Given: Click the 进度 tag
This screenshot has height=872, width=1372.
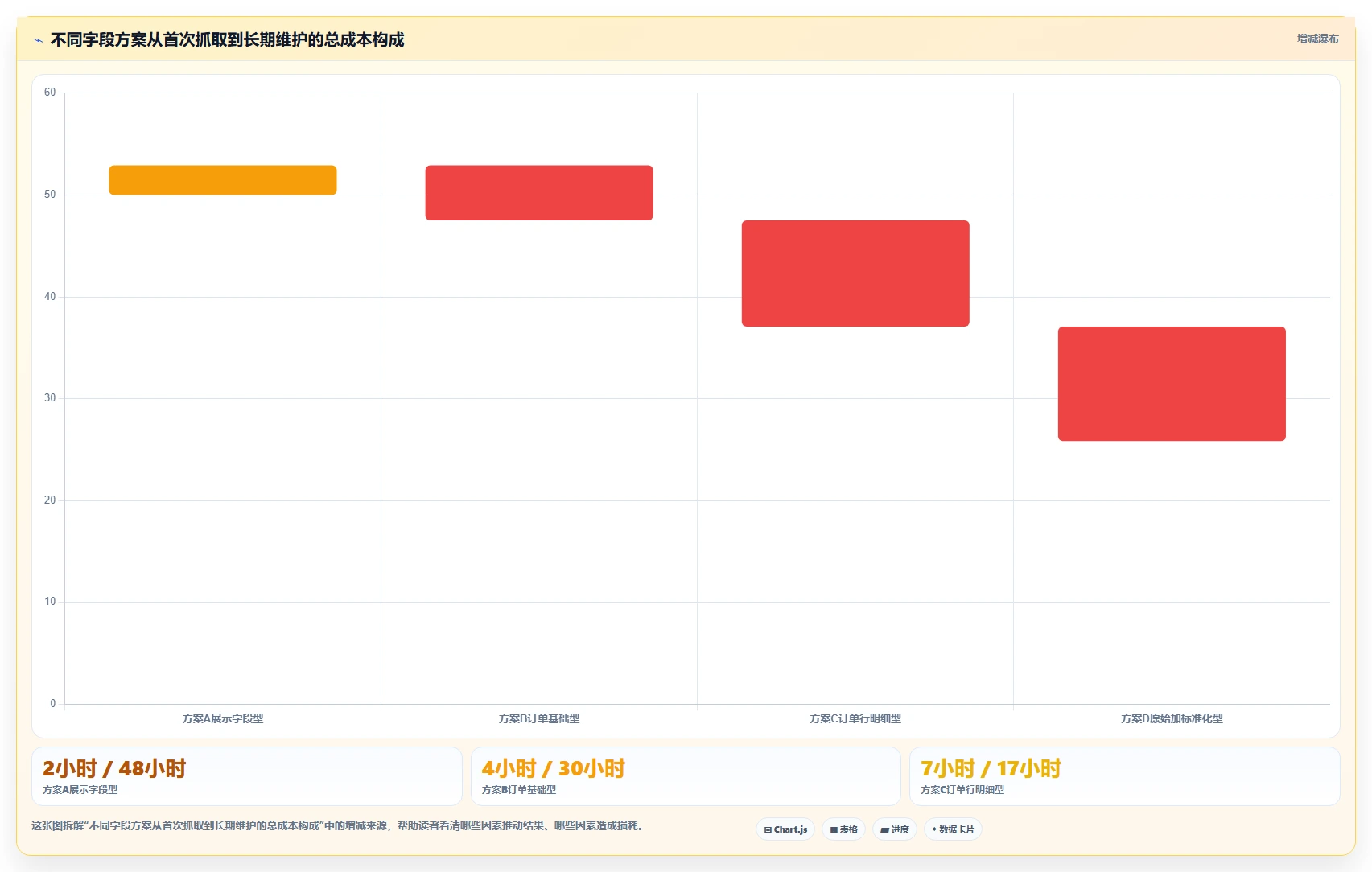Looking at the screenshot, I should click(895, 829).
